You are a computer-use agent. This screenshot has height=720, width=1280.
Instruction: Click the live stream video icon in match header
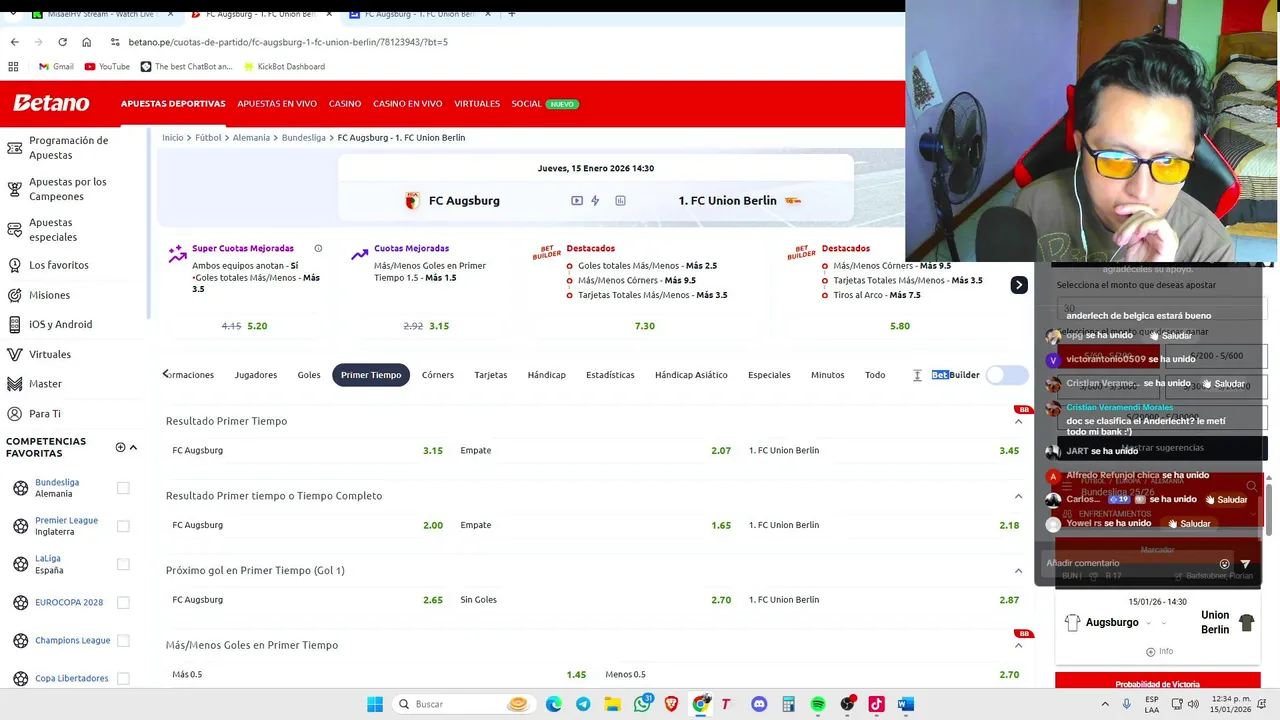pyautogui.click(x=577, y=201)
